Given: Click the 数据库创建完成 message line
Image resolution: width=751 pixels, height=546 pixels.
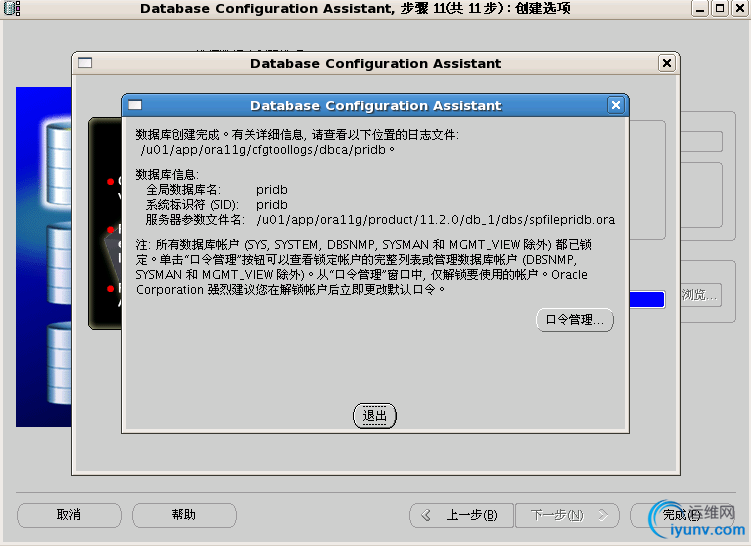Looking at the screenshot, I should tap(297, 135).
